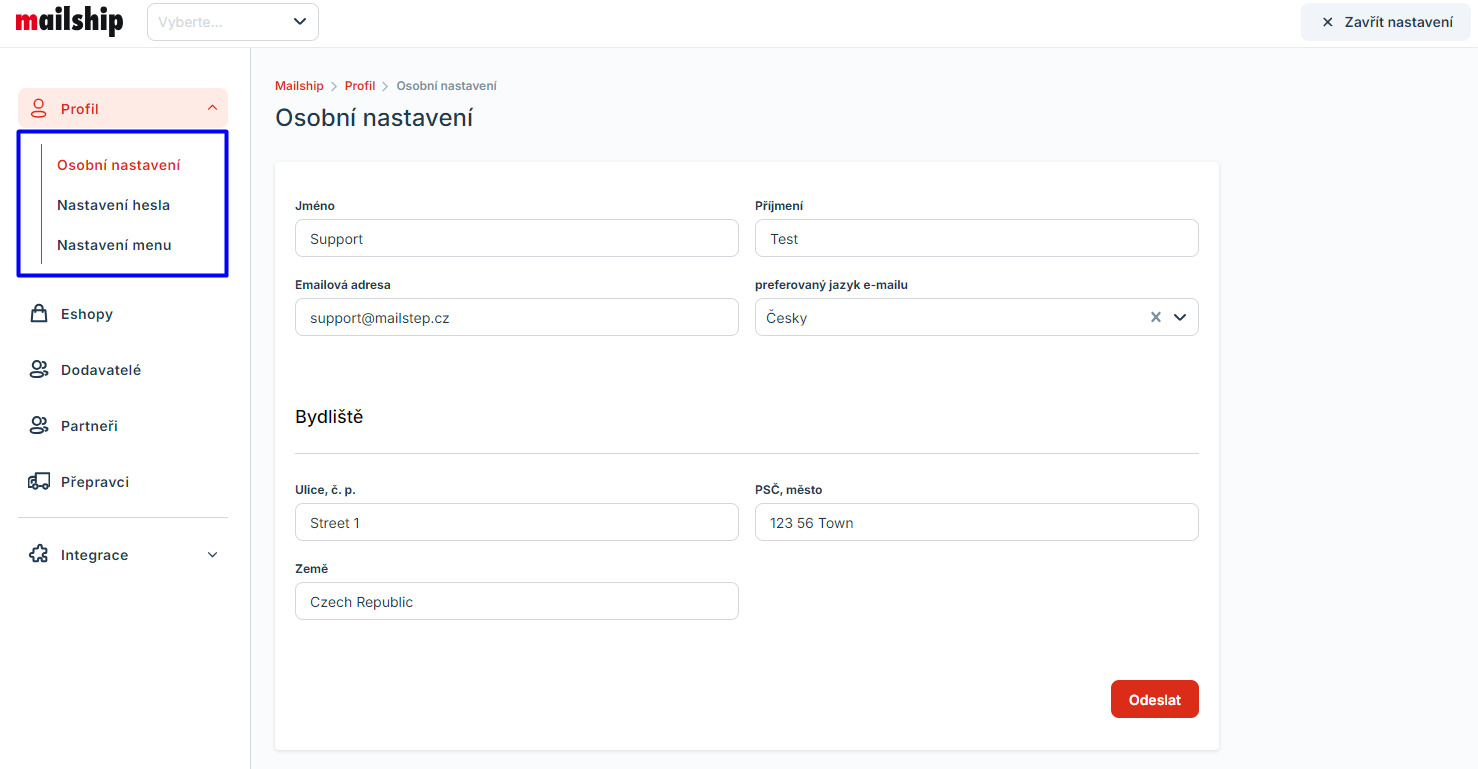Click the mailship logo

pos(69,22)
